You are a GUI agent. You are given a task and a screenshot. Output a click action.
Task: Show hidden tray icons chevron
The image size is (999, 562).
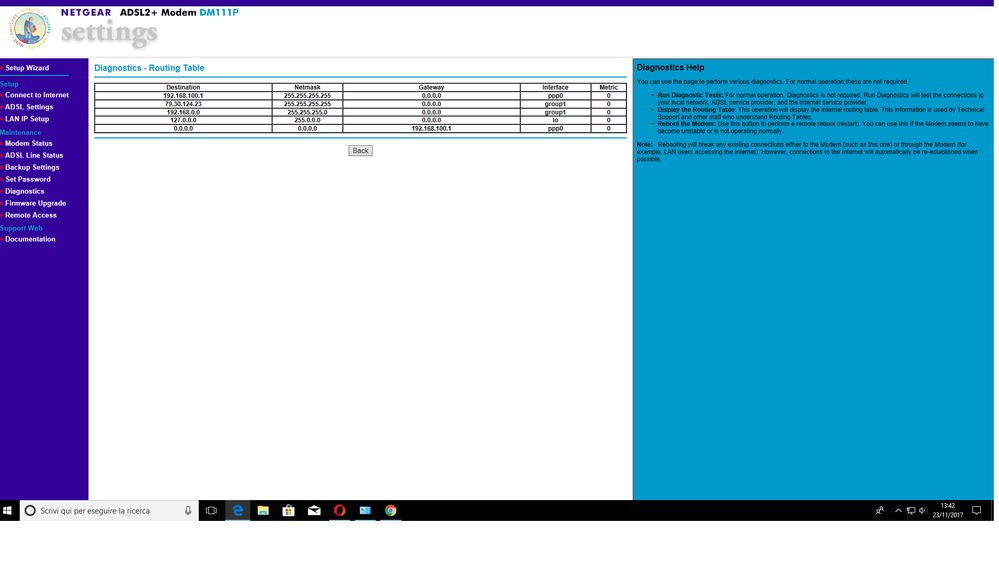coord(898,510)
